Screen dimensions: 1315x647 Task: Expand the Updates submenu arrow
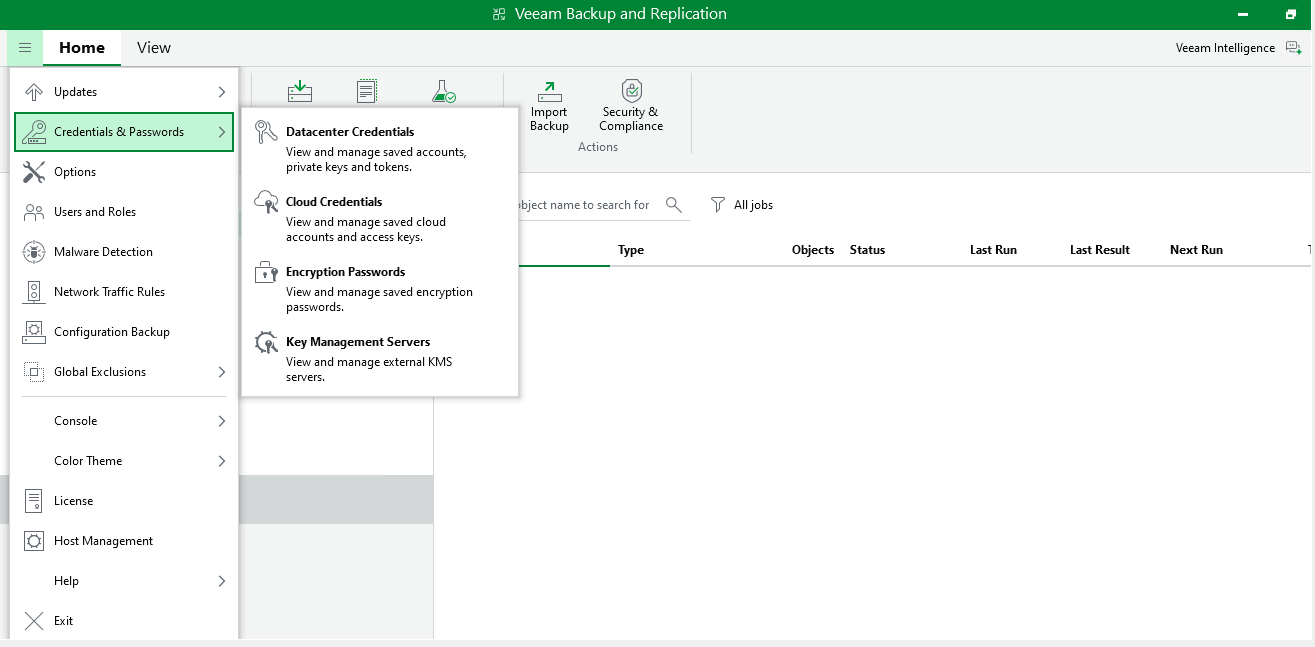pos(221,92)
